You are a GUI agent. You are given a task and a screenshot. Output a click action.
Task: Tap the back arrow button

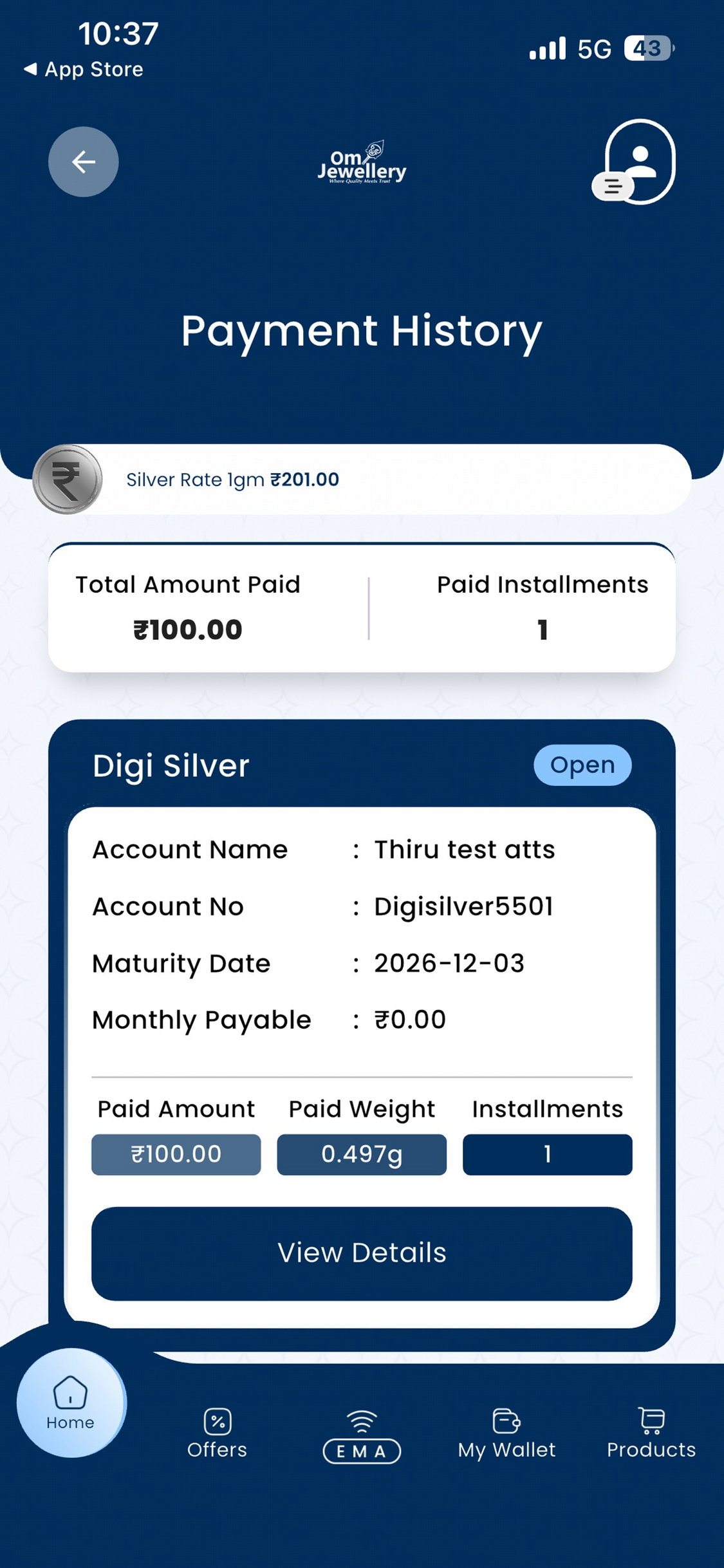(84, 162)
